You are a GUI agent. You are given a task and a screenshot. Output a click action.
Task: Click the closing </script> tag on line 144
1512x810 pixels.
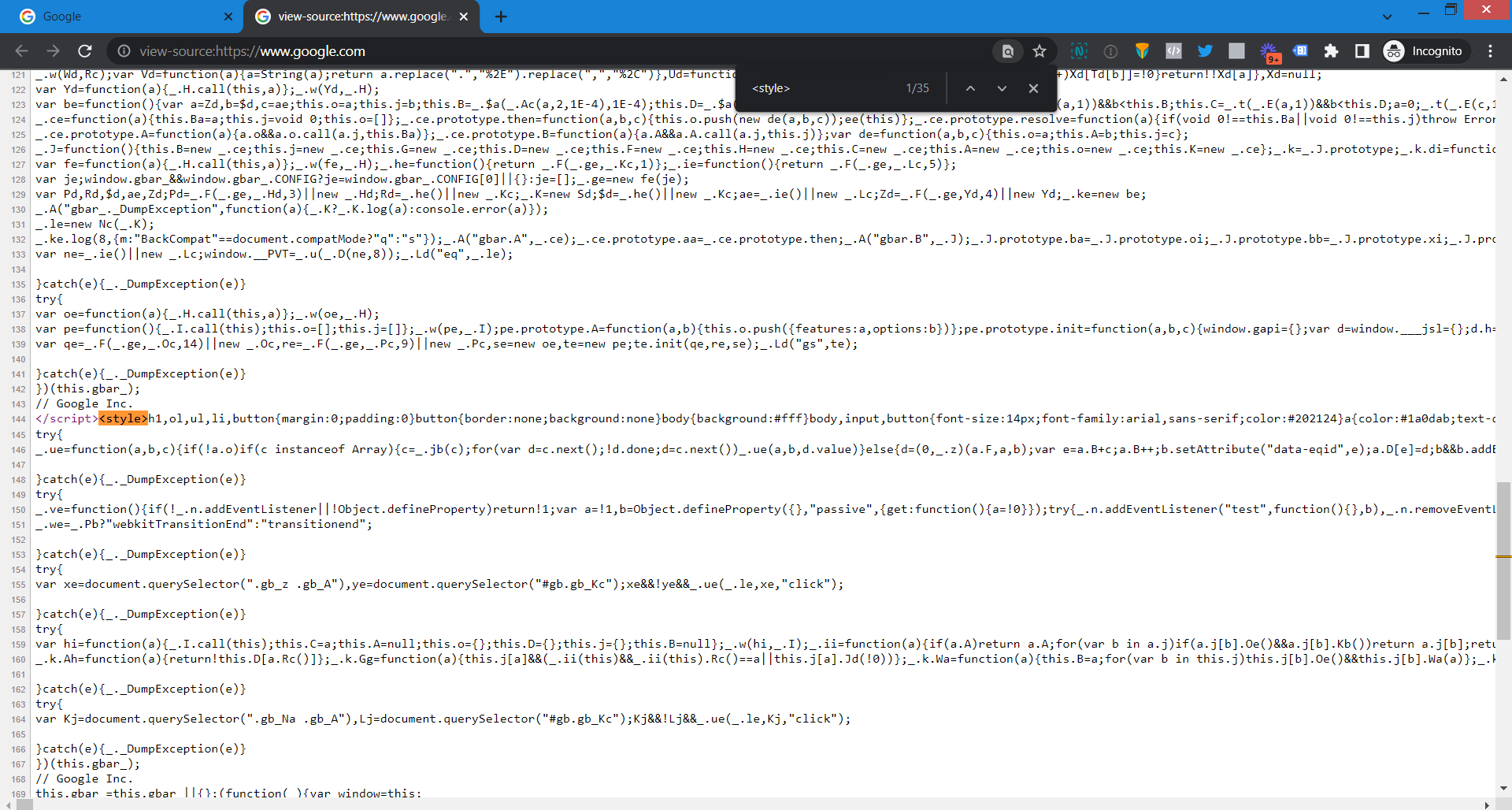[x=68, y=418]
